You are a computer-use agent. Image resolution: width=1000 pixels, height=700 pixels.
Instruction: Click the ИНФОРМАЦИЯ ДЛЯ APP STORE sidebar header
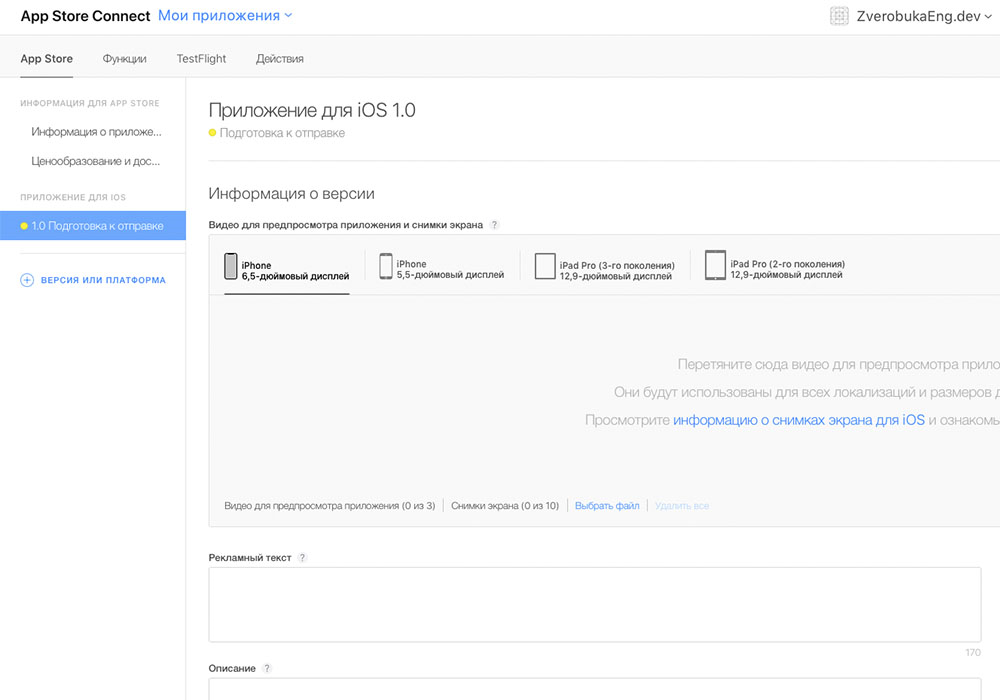90,103
